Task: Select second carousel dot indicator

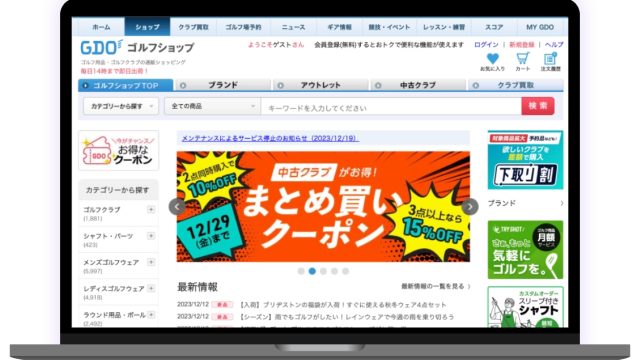Action: click(312, 271)
